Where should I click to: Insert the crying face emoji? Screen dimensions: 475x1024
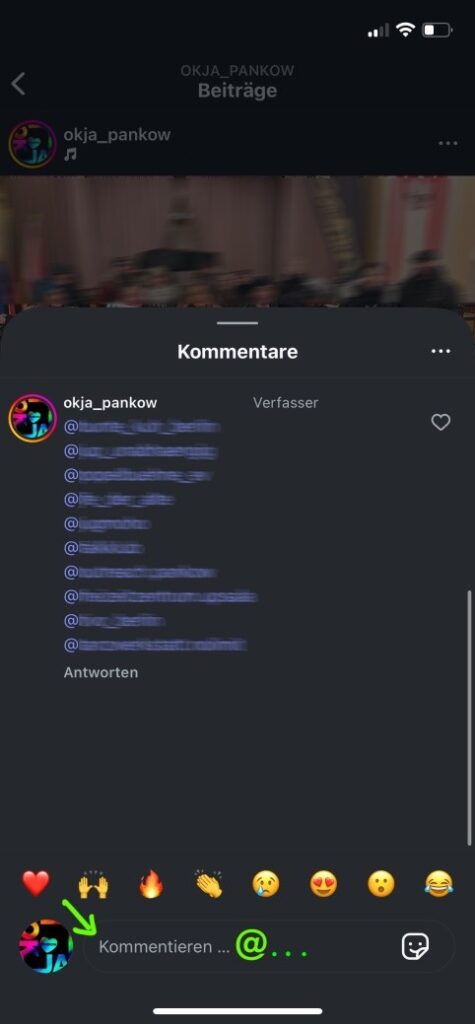(x=266, y=884)
